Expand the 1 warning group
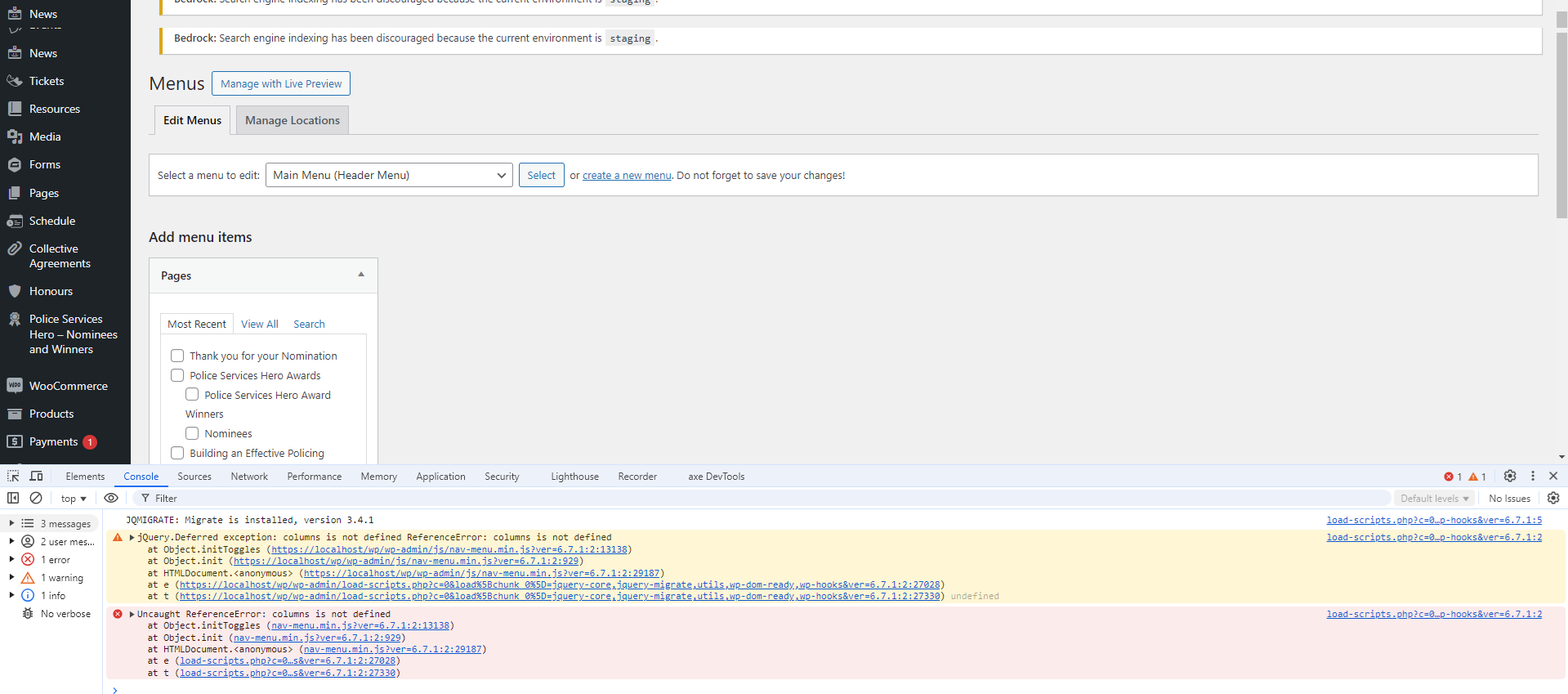Image resolution: width=1568 pixels, height=694 pixels. [x=11, y=577]
